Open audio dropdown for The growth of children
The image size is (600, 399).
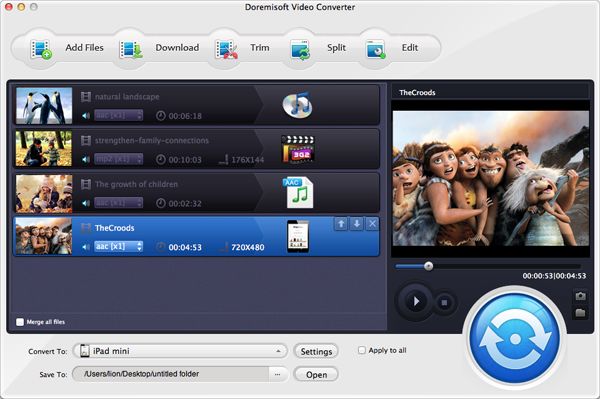tap(119, 203)
